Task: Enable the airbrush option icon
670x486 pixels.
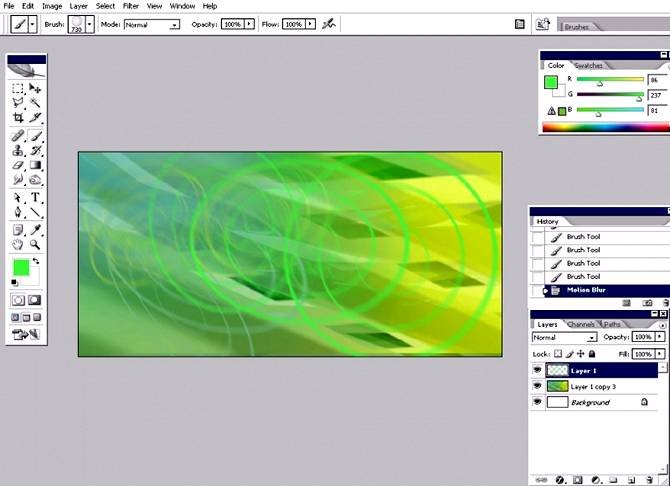Action: click(329, 23)
